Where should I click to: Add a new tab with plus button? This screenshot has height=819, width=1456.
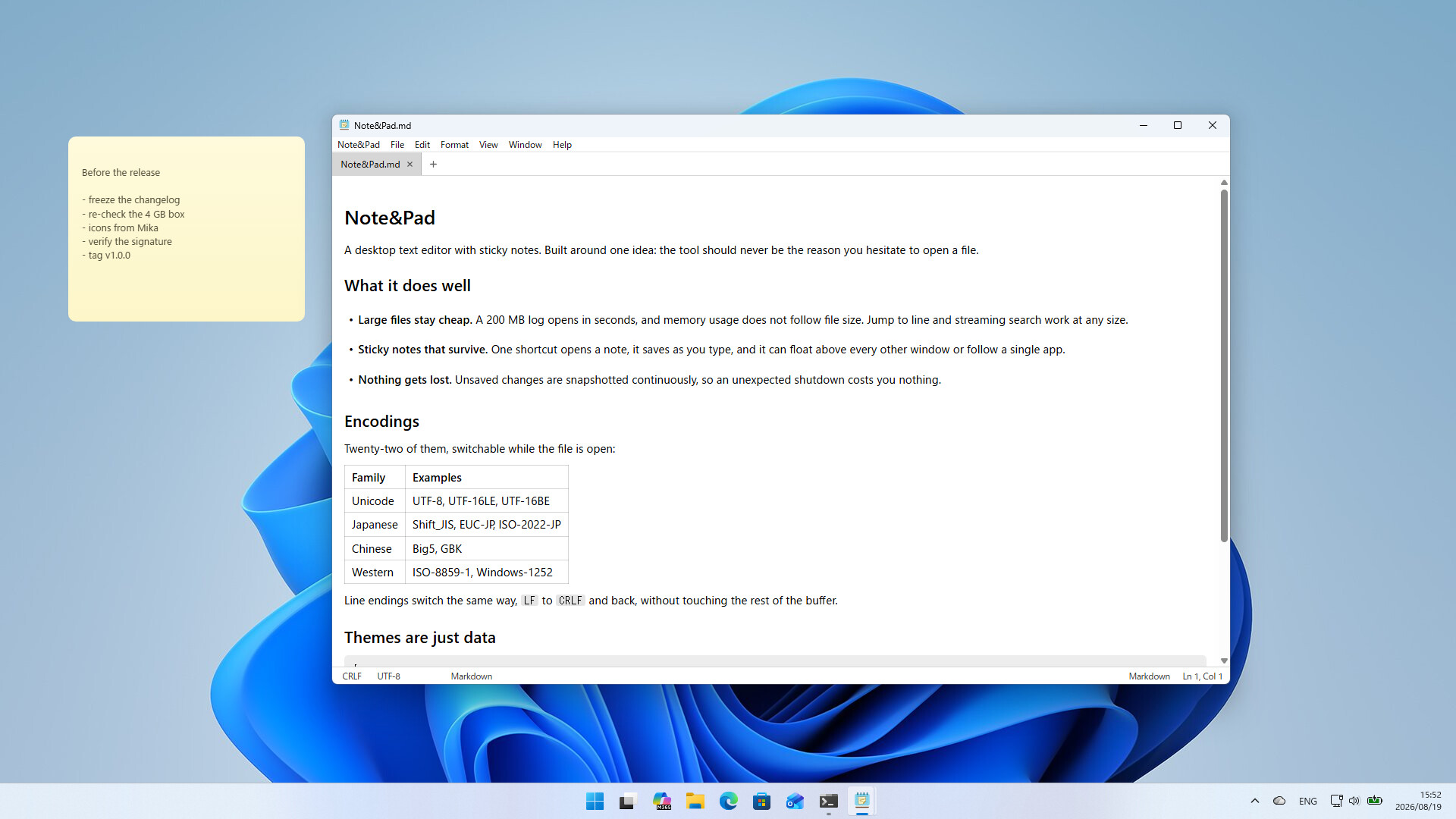(x=434, y=165)
